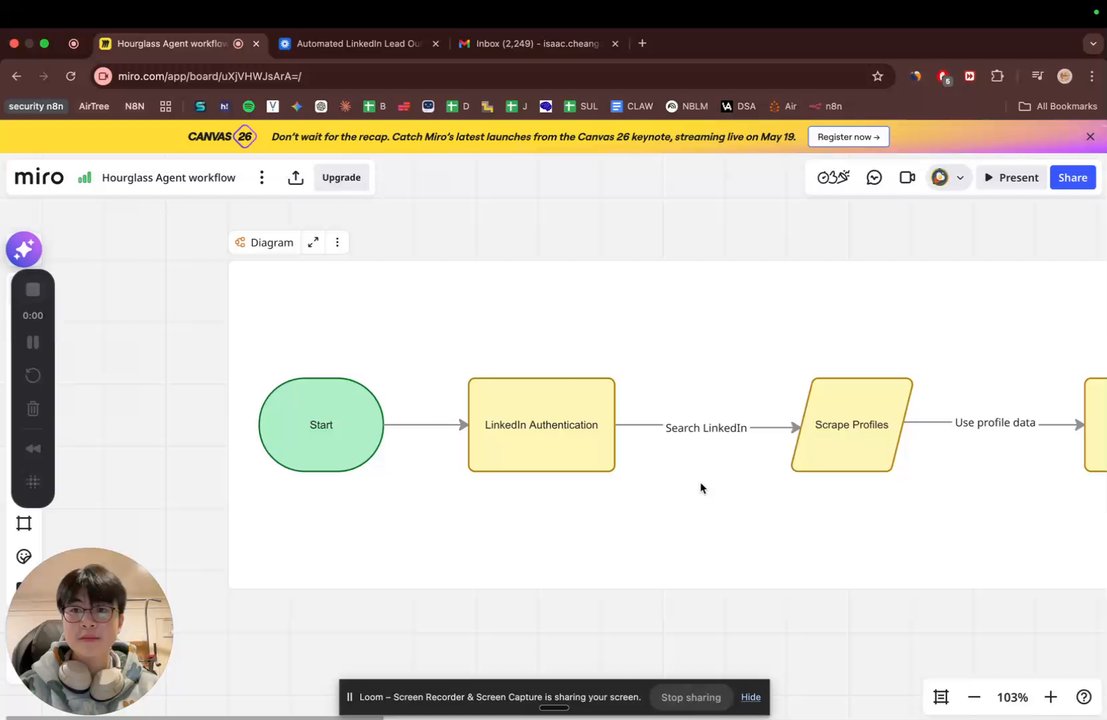Select the LinkedIn Authentication node
The height and width of the screenshot is (720, 1107).
(x=541, y=425)
